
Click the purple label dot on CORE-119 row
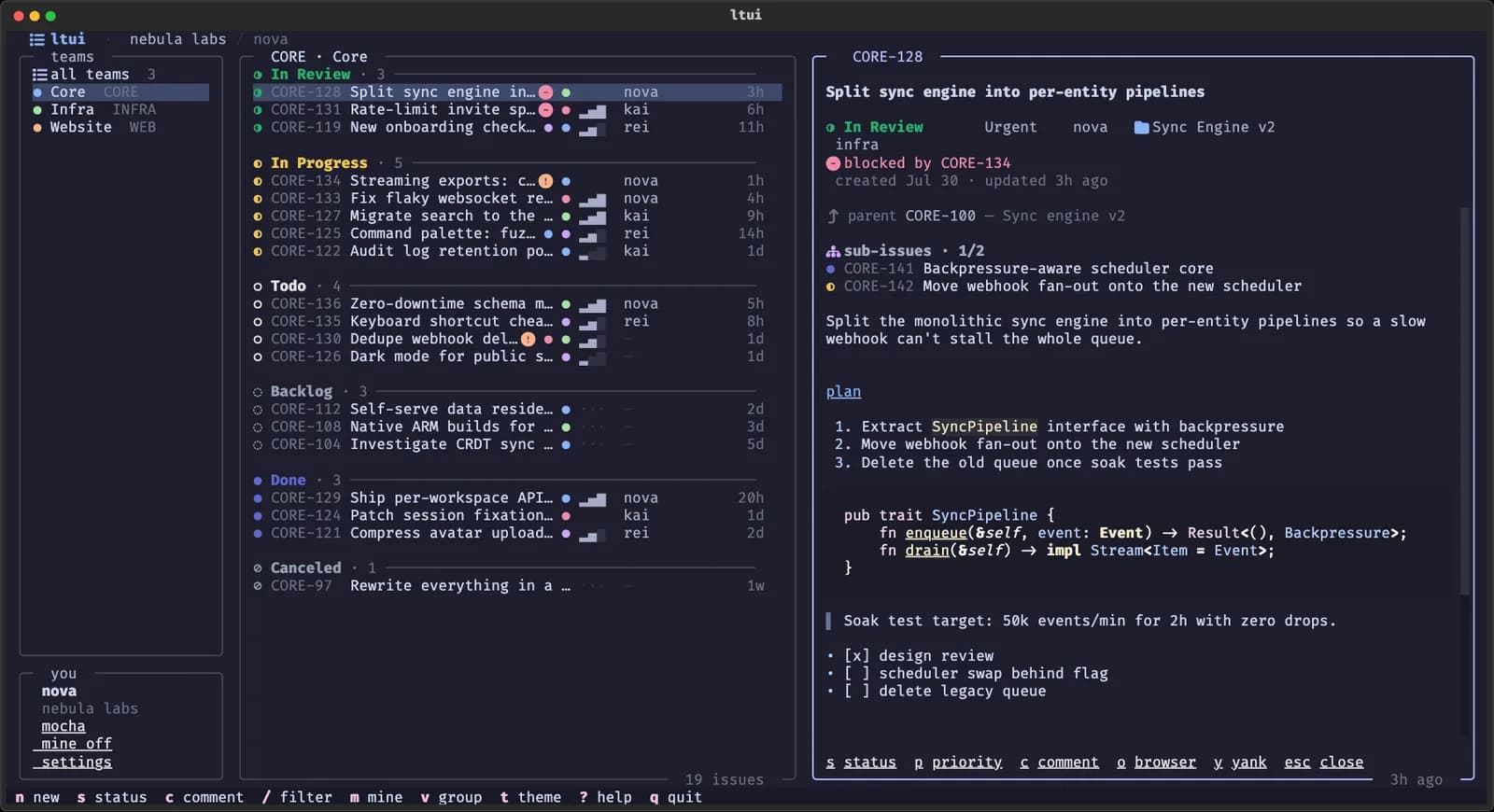548,128
